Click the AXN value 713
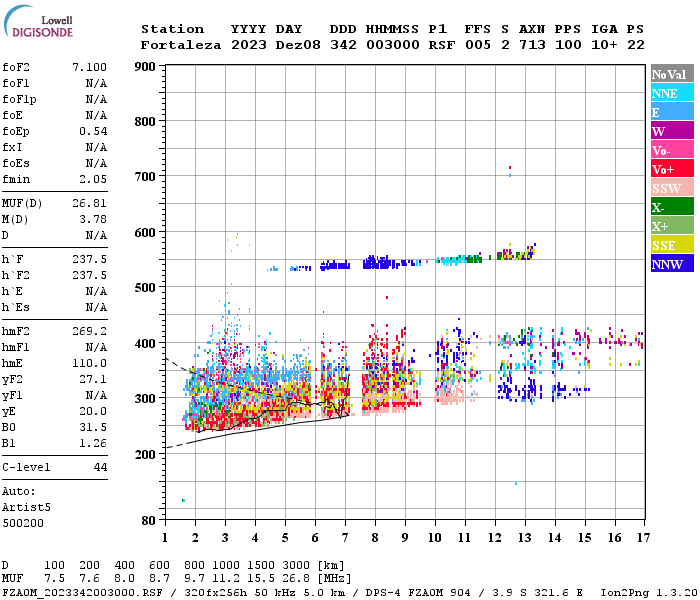The width and height of the screenshot is (700, 600). (532, 45)
